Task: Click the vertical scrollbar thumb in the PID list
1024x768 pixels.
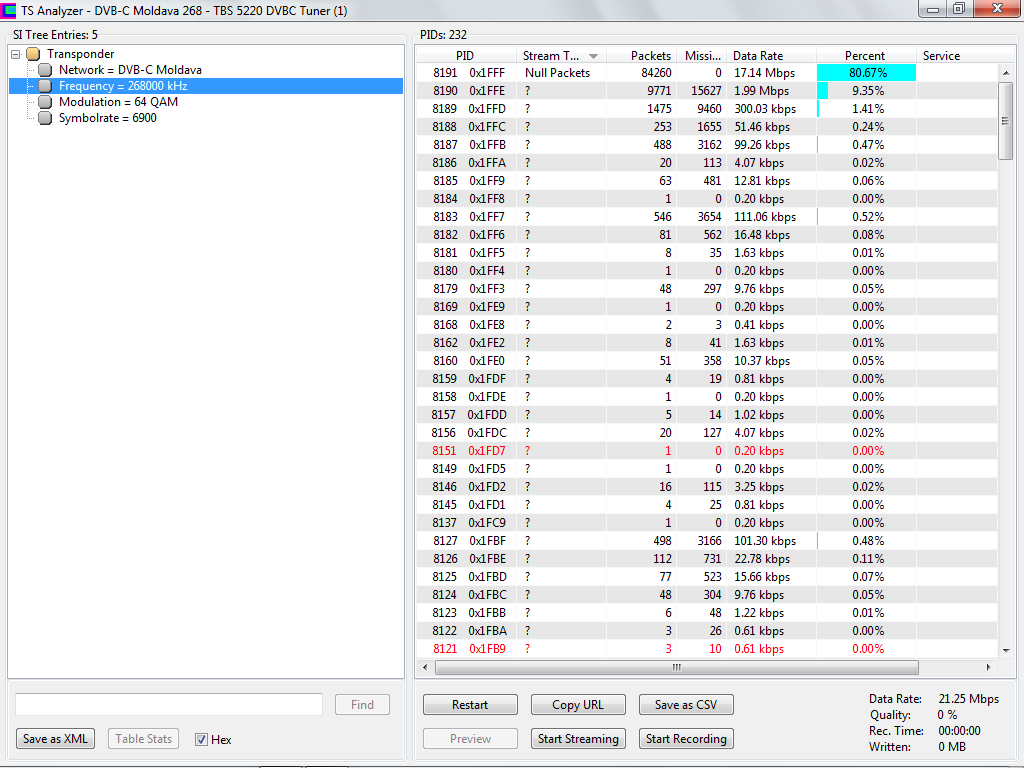Action: (1006, 121)
